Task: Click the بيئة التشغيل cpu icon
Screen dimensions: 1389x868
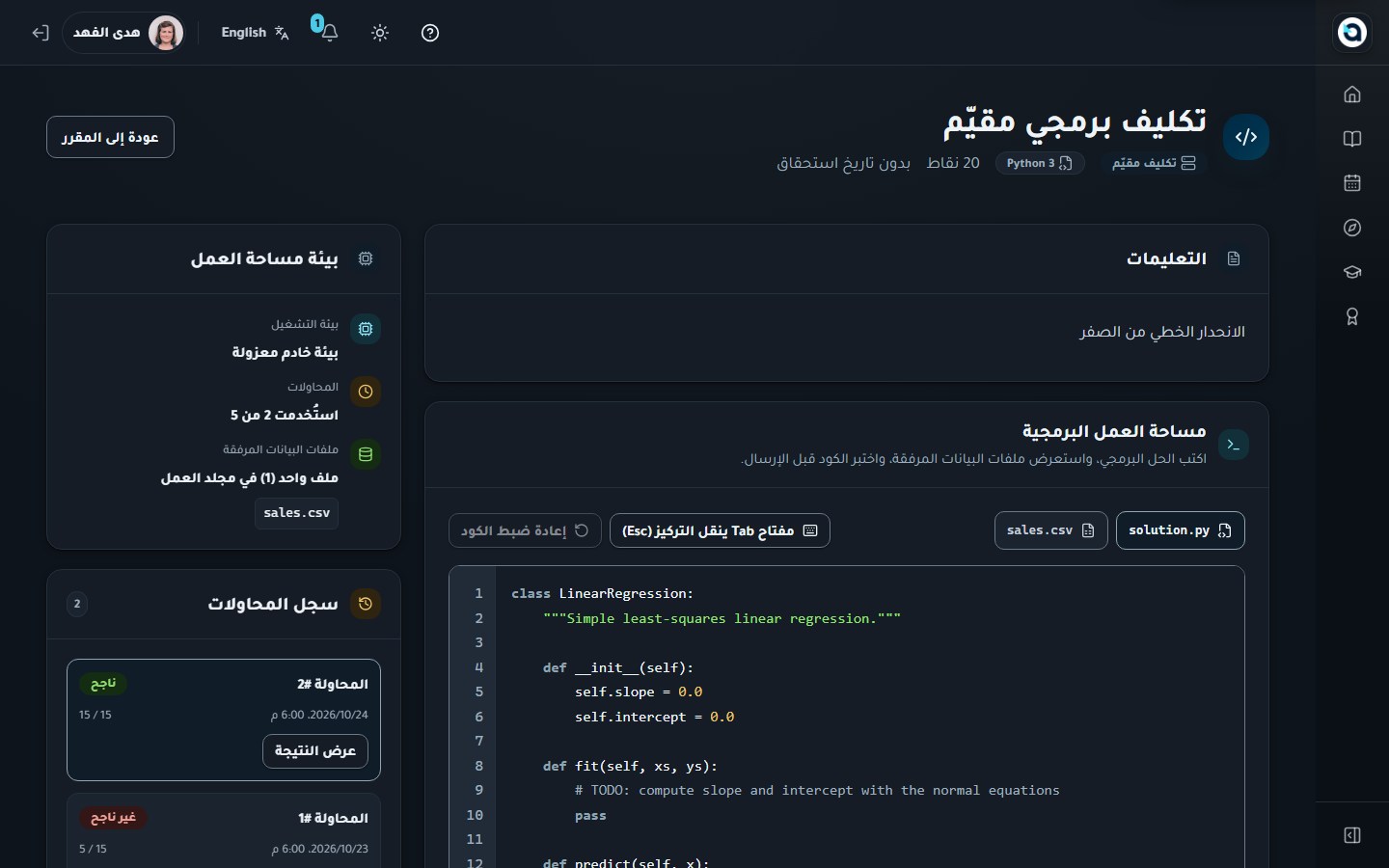Action: (x=366, y=329)
